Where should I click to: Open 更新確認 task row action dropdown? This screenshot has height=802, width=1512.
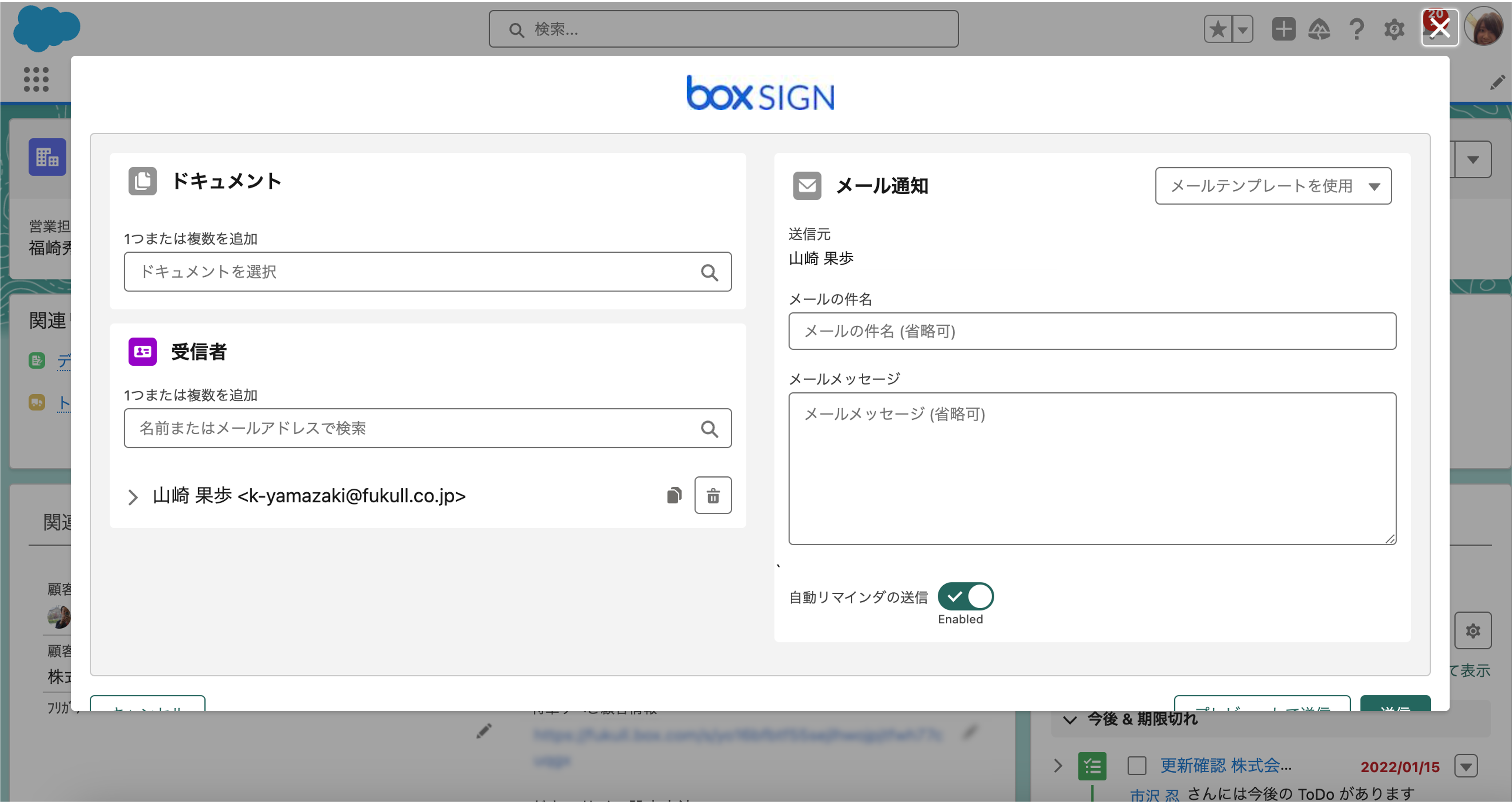click(x=1466, y=766)
